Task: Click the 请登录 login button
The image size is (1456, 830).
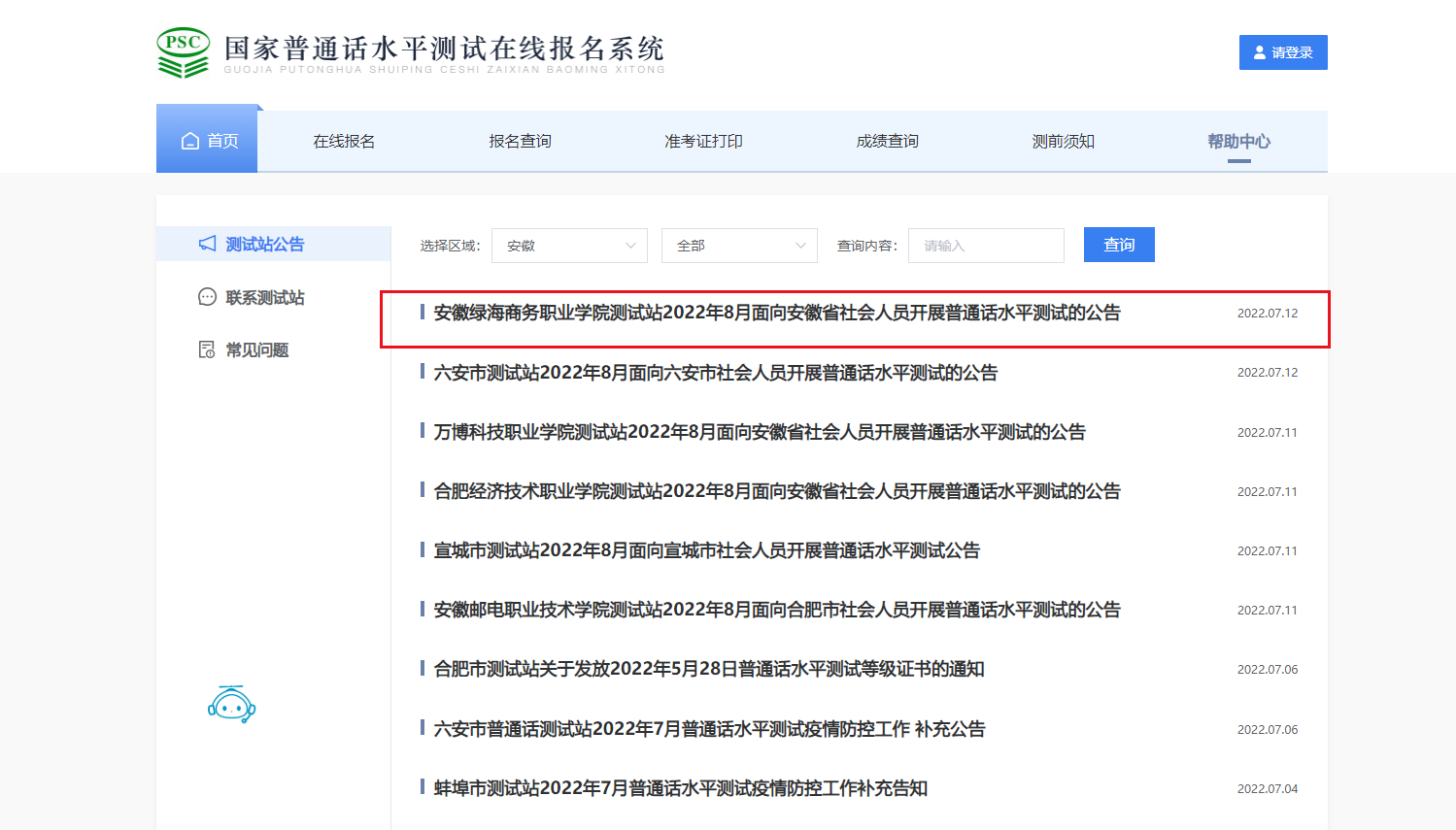Action: (x=1283, y=52)
